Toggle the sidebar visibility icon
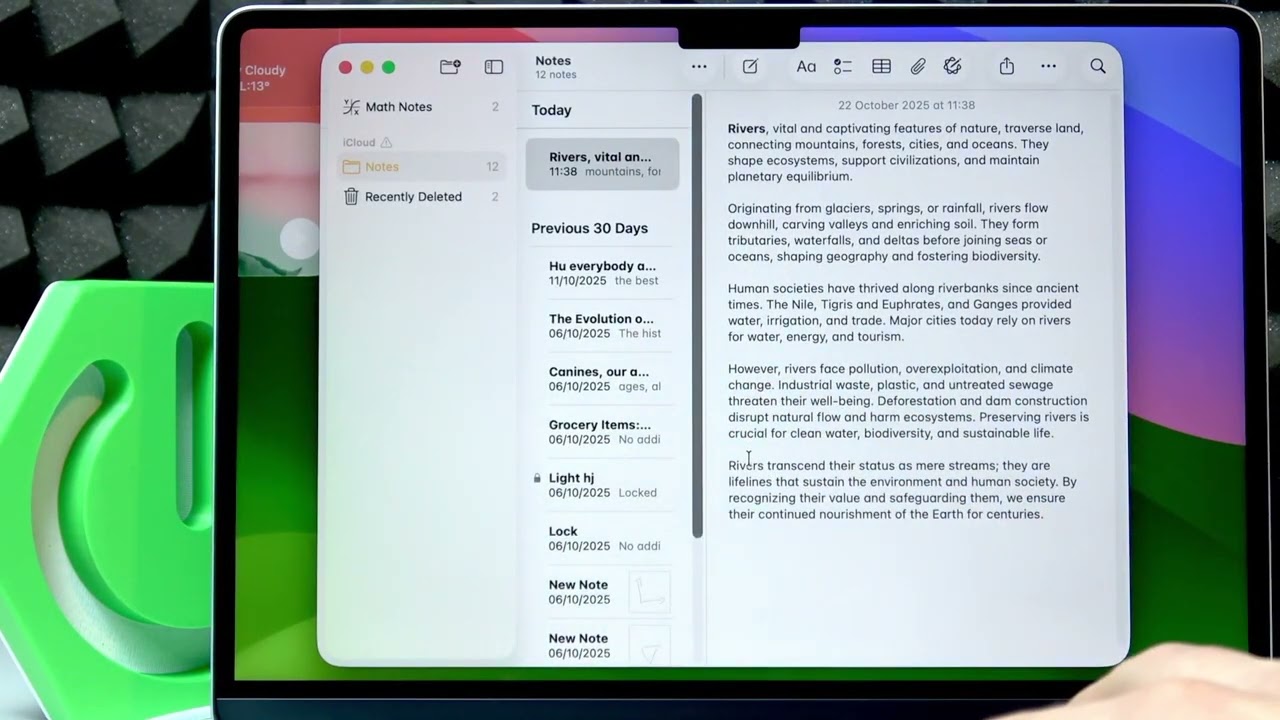Screen dimensions: 1280x720 click(x=494, y=67)
